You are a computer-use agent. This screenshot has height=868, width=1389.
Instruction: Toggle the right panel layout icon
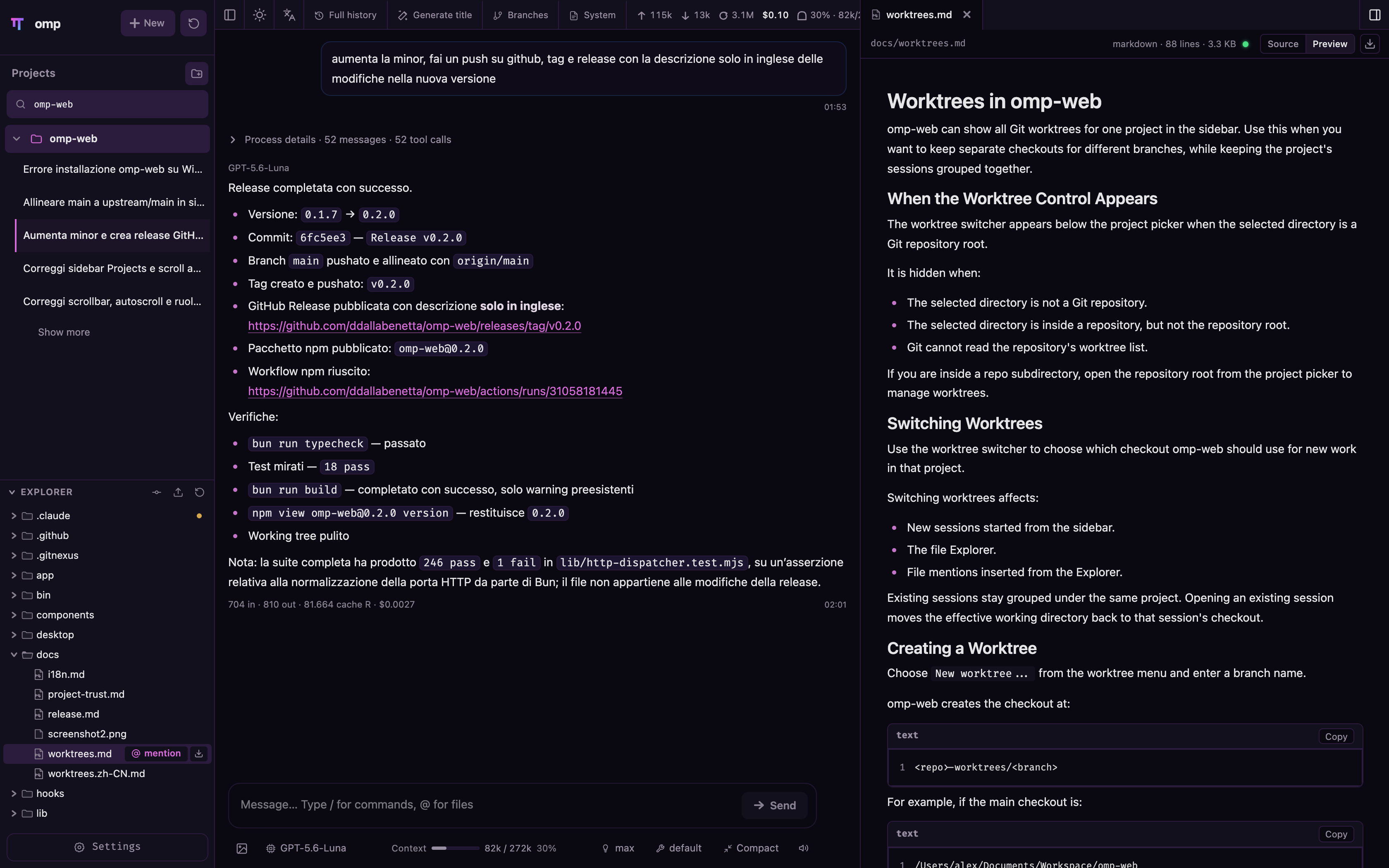point(1375,15)
